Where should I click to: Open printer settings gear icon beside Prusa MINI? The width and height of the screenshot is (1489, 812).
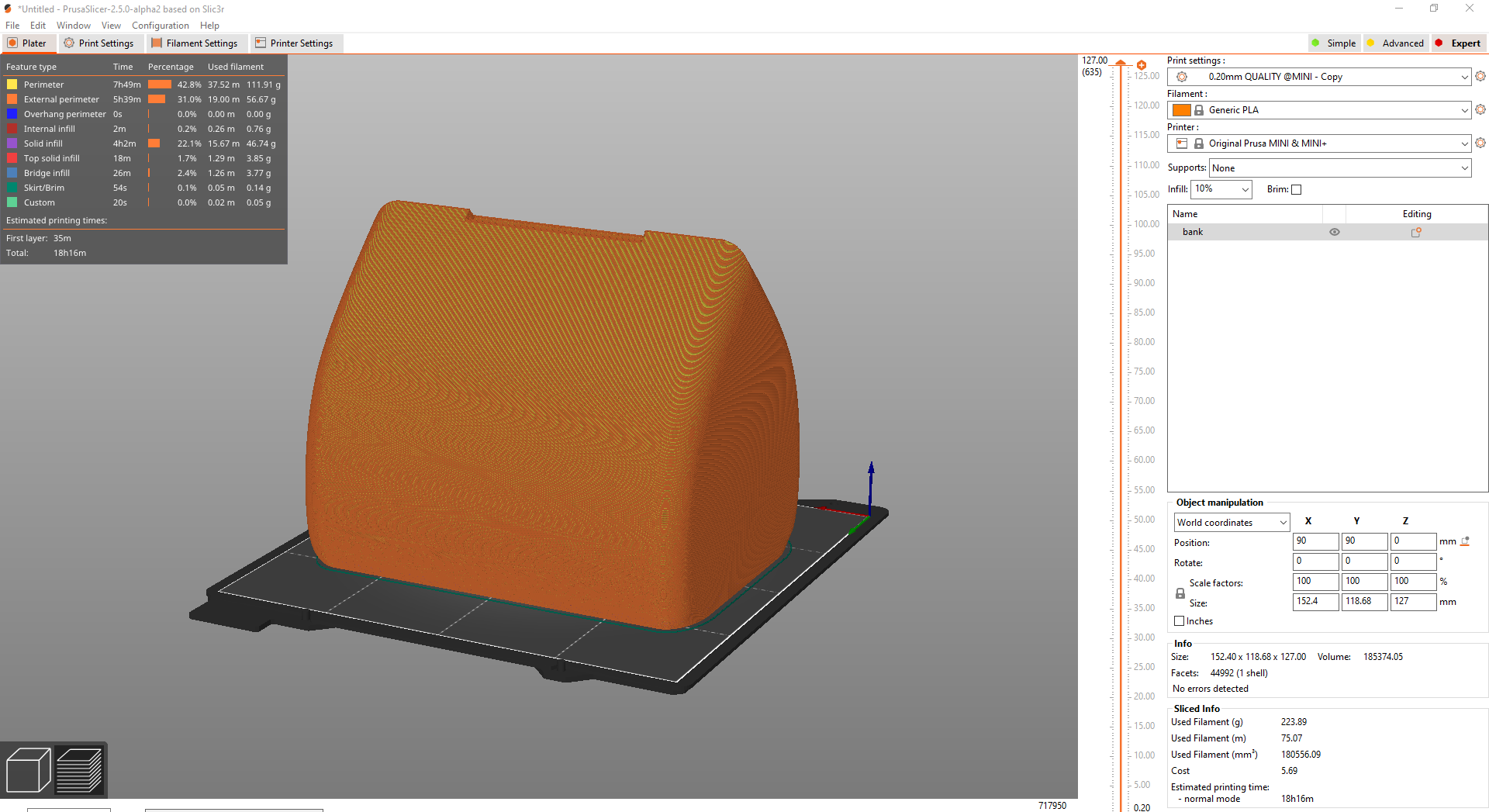[x=1480, y=143]
